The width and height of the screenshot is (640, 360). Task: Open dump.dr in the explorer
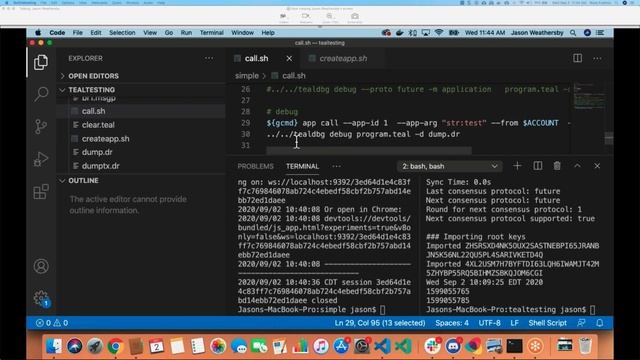(x=97, y=152)
